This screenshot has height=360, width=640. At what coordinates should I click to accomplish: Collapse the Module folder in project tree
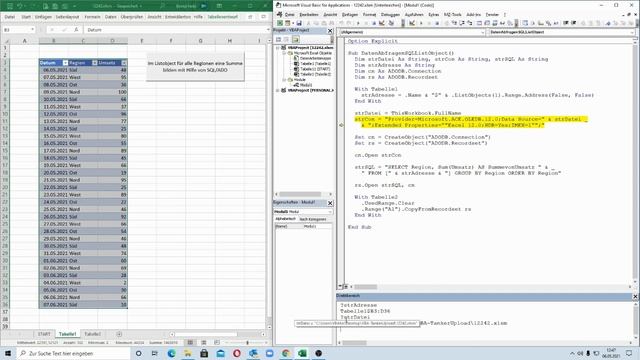pyautogui.click(x=284, y=80)
